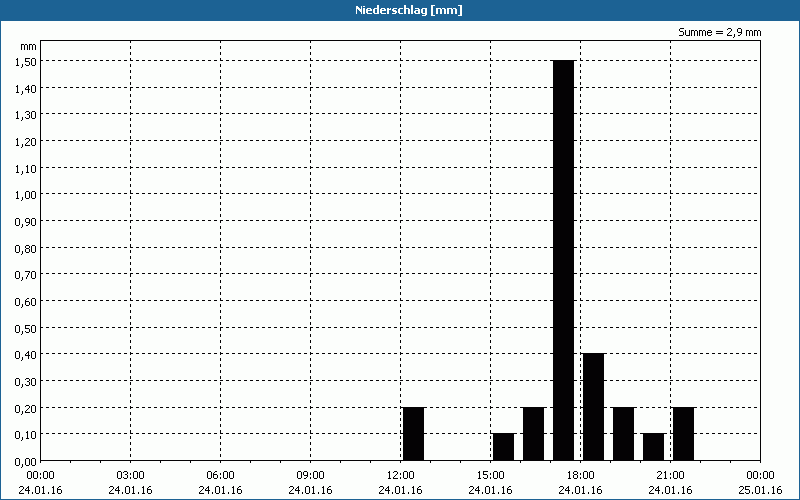Click the 25.01.16 date label
The width and height of the screenshot is (800, 500).
(x=760, y=490)
